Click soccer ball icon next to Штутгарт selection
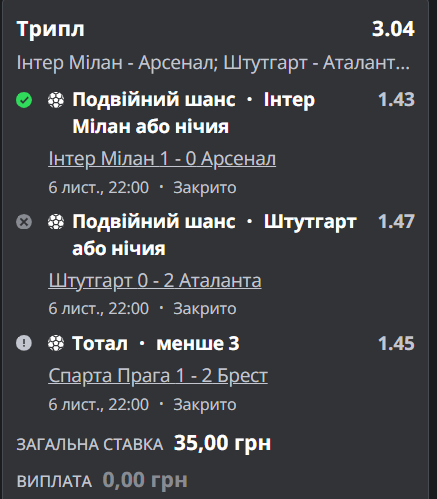 point(56,222)
